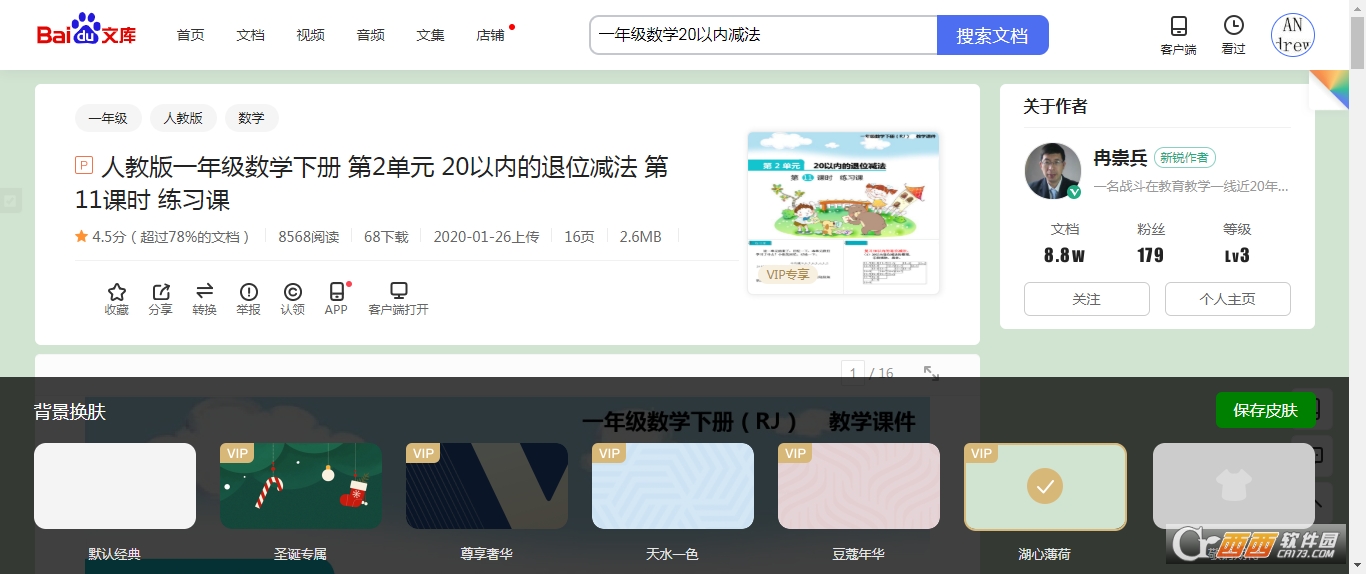1366x574 pixels.
Task: Select the 圣诞专属 Christmas skin
Action: pyautogui.click(x=301, y=486)
